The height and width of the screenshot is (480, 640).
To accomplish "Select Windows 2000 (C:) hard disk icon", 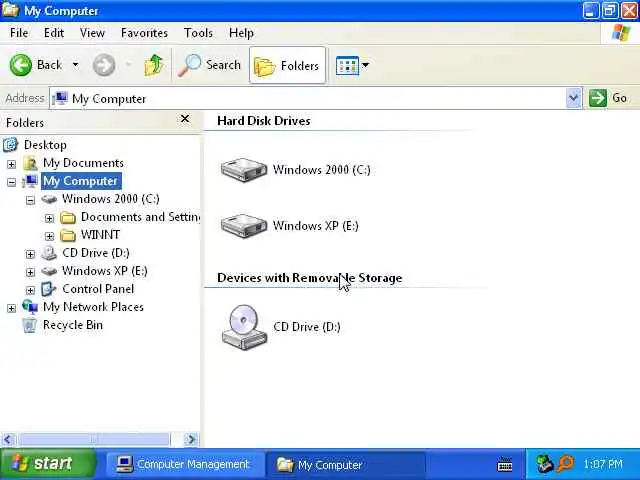I will coord(244,169).
